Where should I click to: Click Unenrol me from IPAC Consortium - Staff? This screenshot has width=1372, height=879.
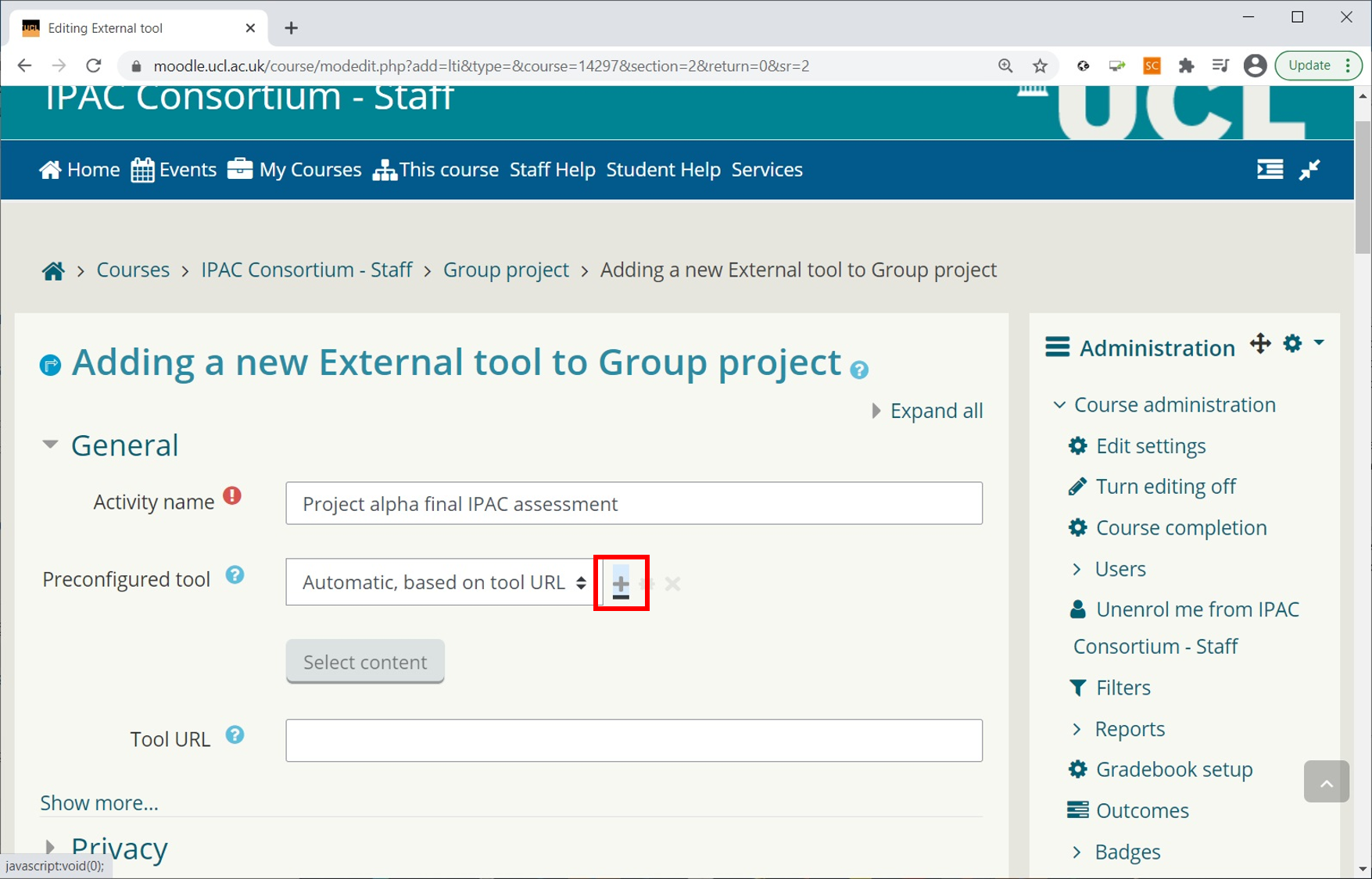(1186, 628)
